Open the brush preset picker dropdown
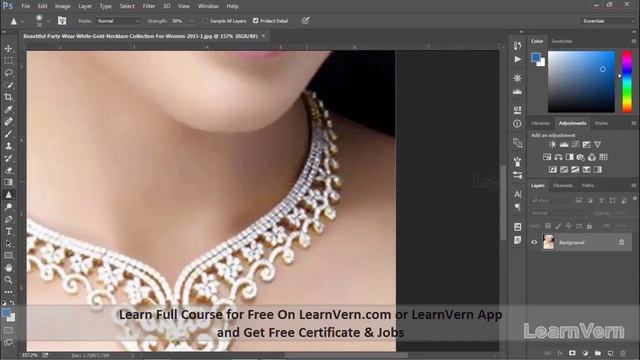 48,21
